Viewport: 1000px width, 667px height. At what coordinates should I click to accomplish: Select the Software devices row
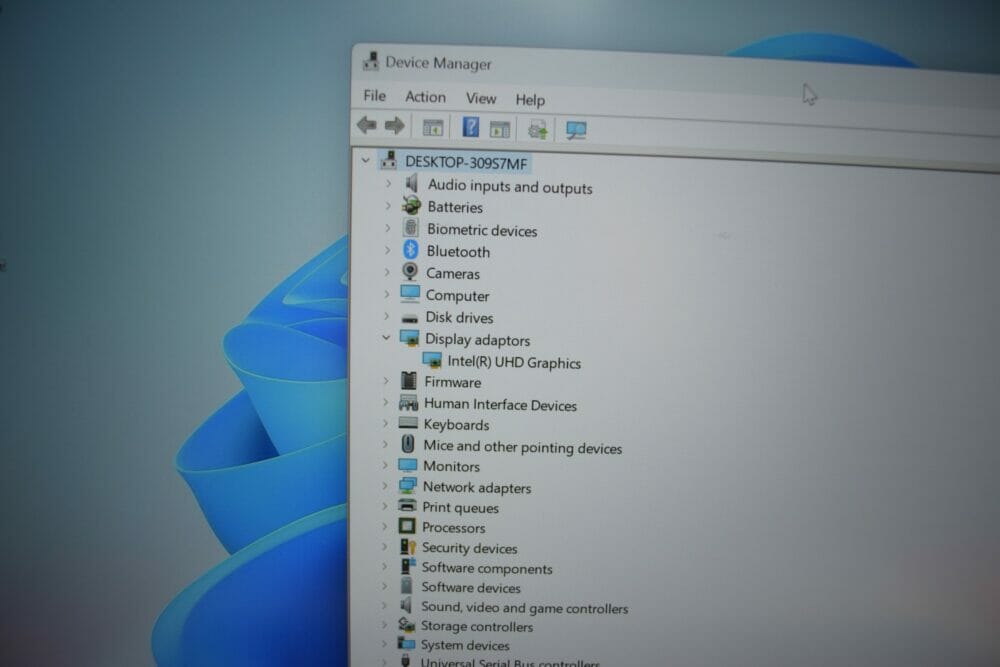pos(471,587)
